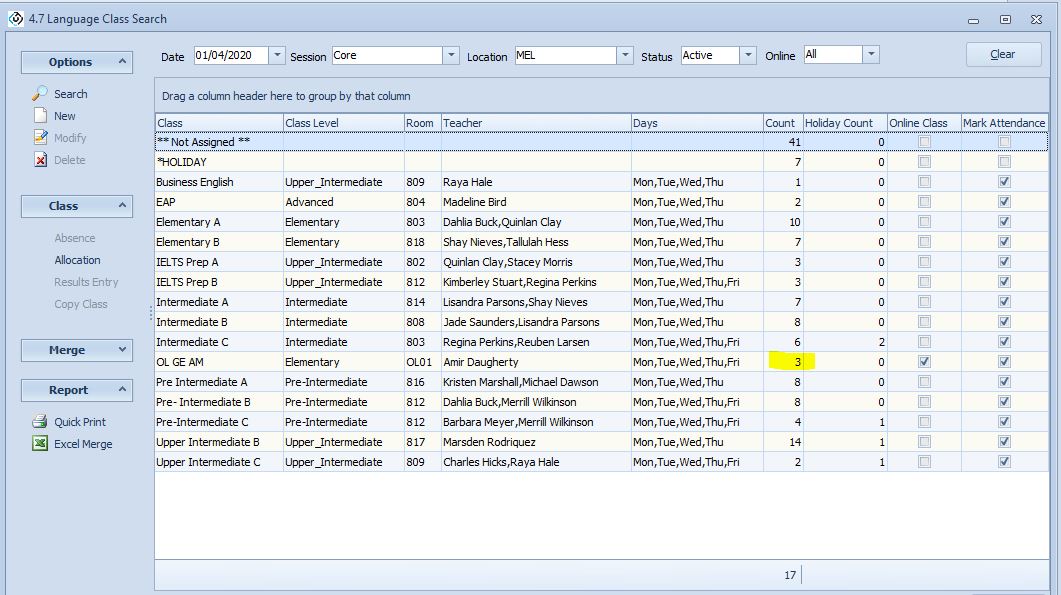The width and height of the screenshot is (1061, 595).
Task: Click the Excel Merge spreadsheet icon
Action: point(40,444)
